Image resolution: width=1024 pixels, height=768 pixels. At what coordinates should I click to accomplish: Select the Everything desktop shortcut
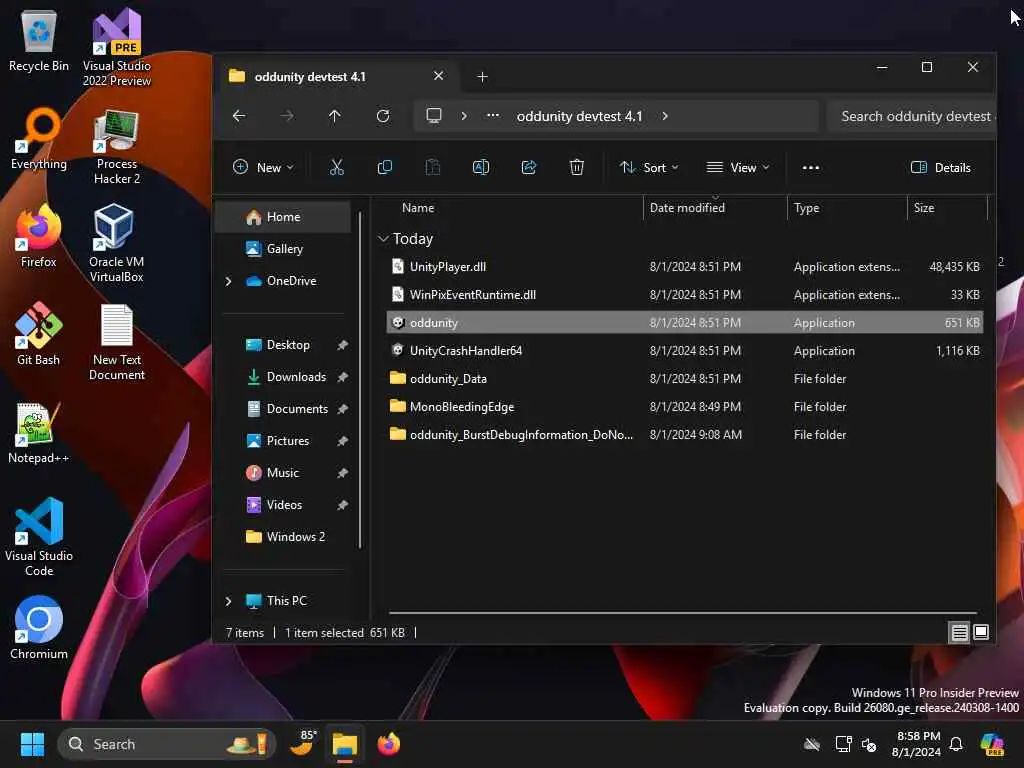(39, 139)
